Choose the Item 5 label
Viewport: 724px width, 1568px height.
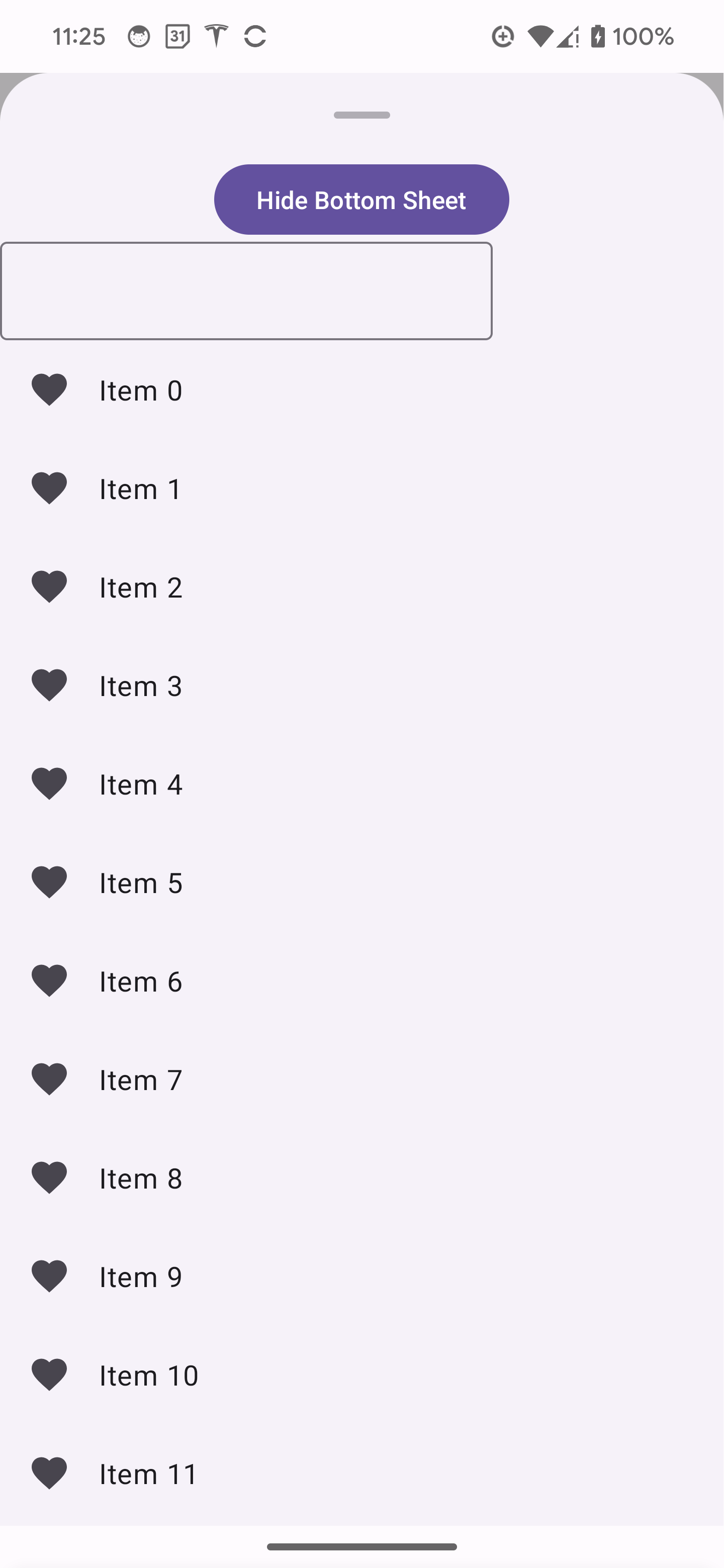pyautogui.click(x=141, y=883)
